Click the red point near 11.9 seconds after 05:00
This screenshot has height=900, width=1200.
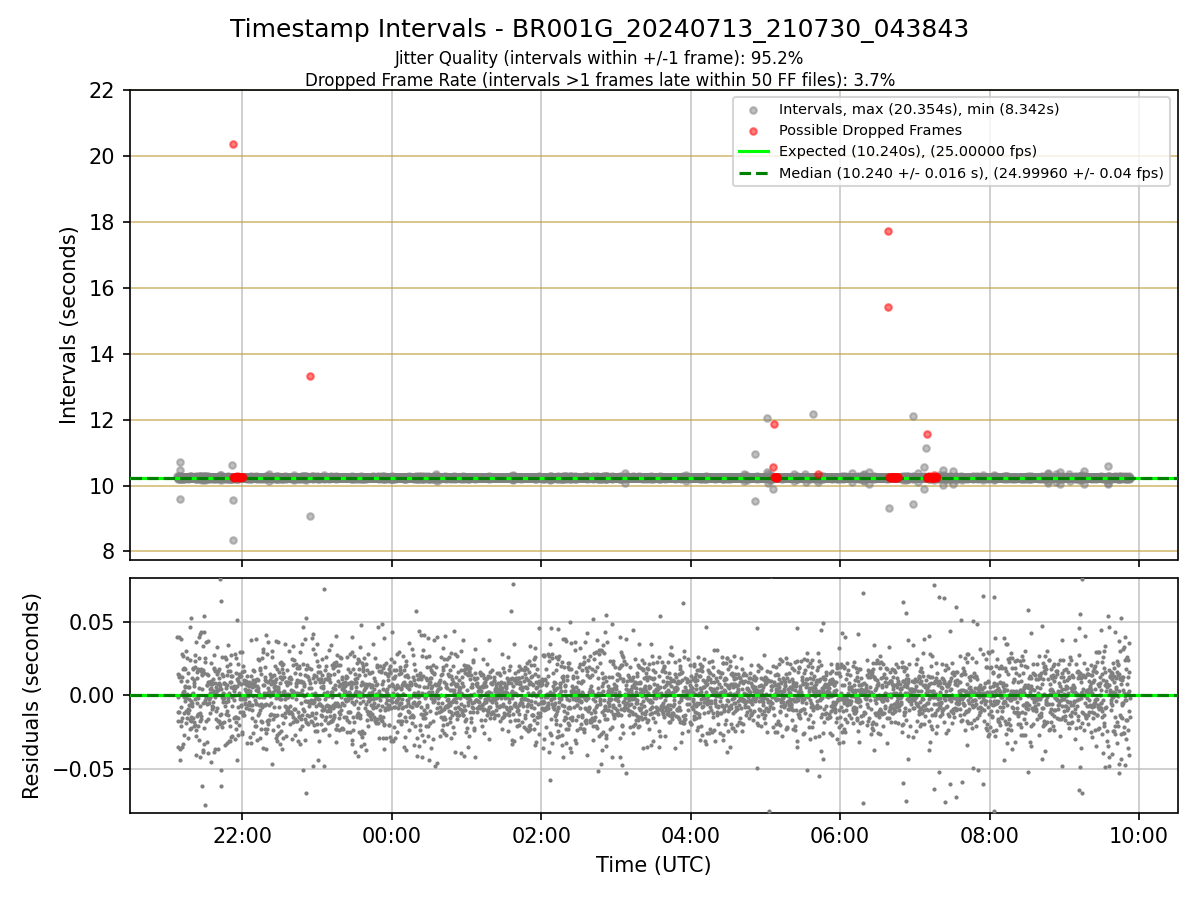(x=774, y=424)
